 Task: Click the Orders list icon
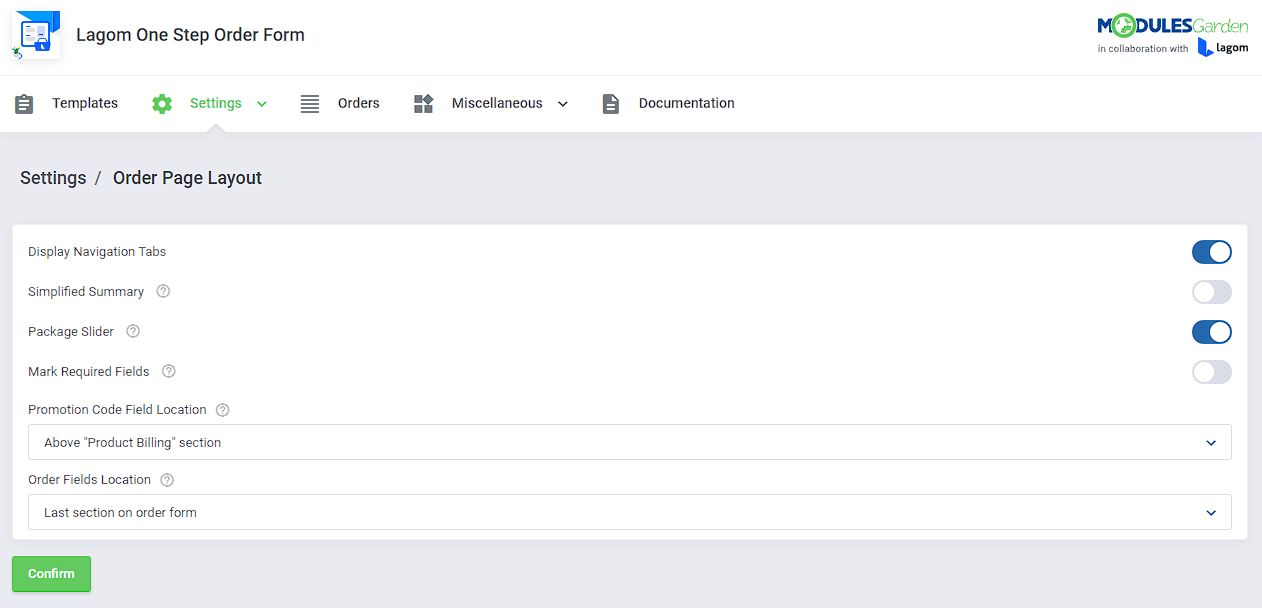click(x=310, y=103)
